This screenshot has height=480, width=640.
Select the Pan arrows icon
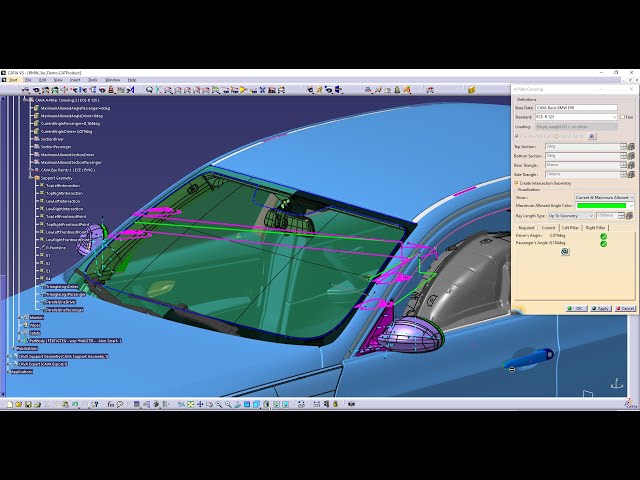tap(200, 404)
